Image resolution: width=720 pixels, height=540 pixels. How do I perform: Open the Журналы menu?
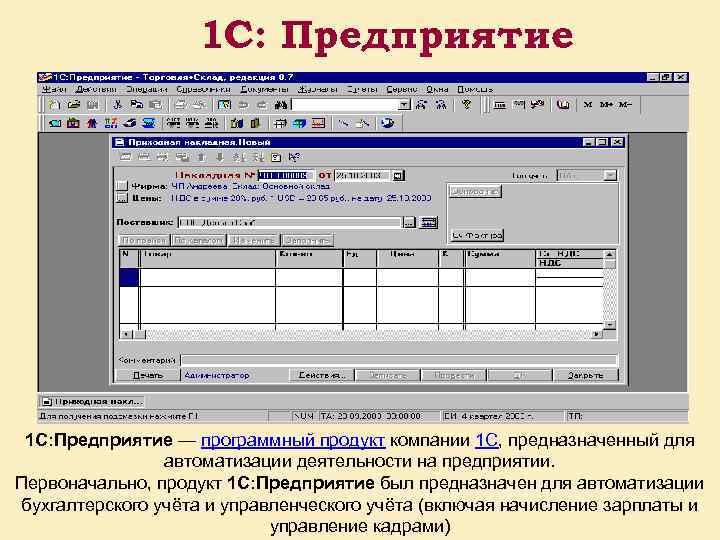(317, 89)
